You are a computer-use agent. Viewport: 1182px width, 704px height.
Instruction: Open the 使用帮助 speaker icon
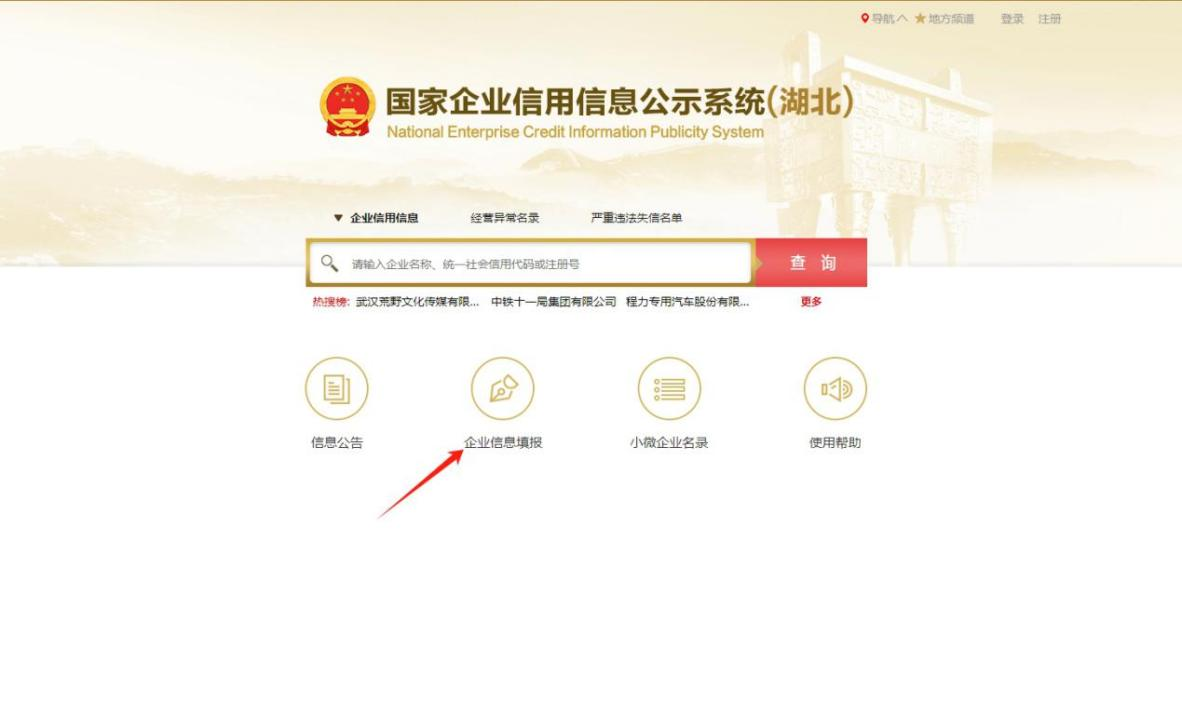tap(835, 388)
